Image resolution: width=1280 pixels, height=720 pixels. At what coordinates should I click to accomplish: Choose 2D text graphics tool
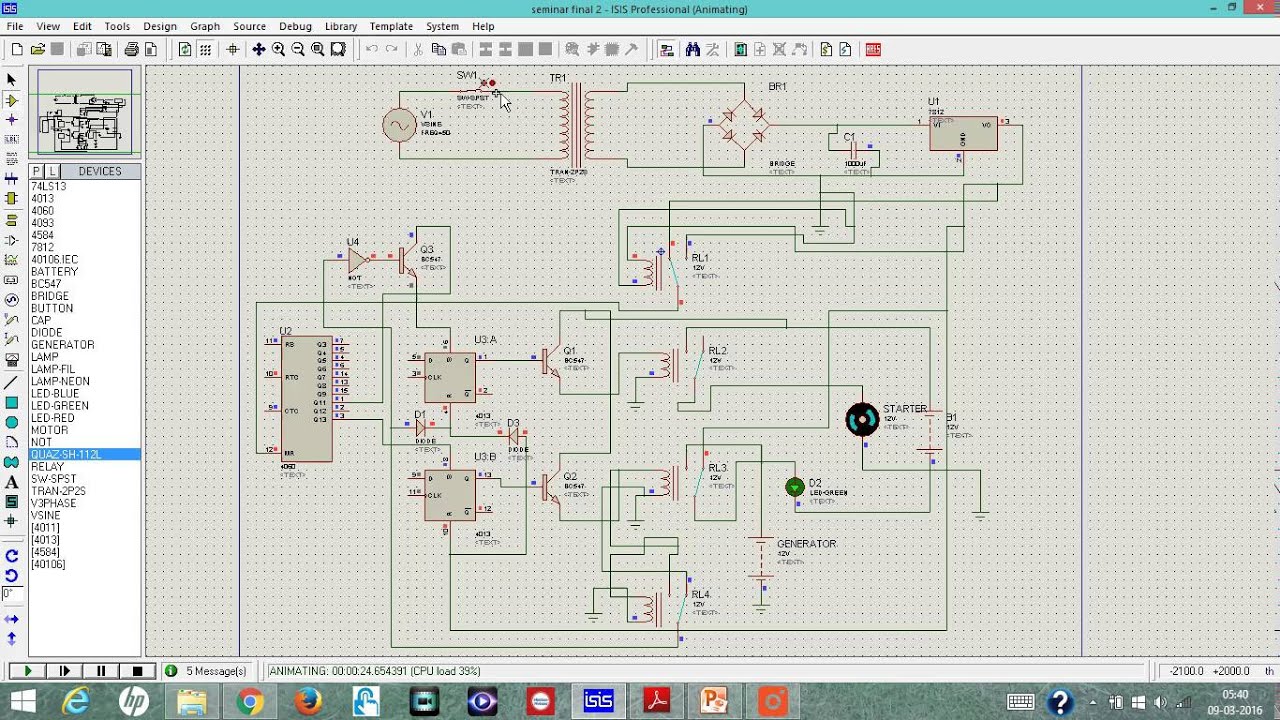[12, 482]
